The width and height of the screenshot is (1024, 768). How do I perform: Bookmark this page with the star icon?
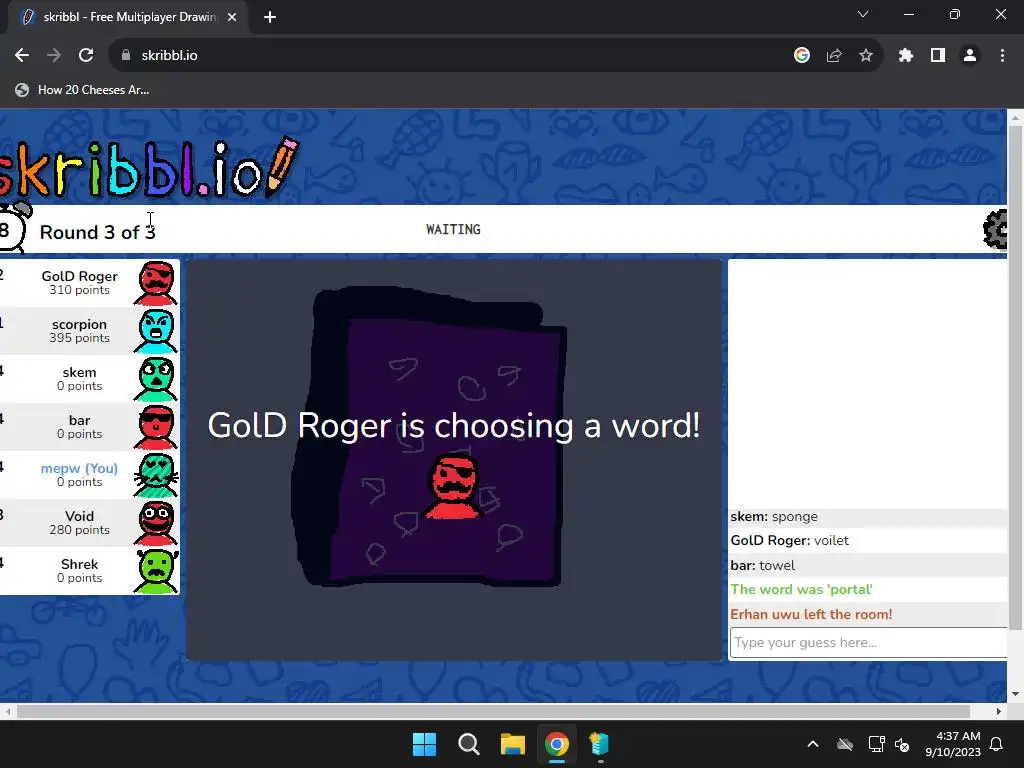point(866,56)
